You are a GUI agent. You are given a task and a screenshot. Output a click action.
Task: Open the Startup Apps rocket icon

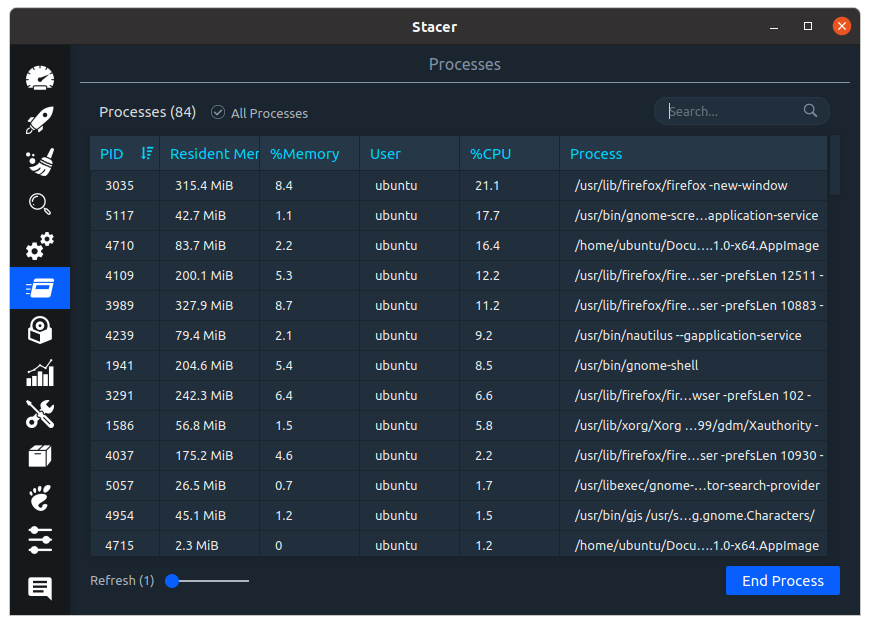[x=40, y=120]
